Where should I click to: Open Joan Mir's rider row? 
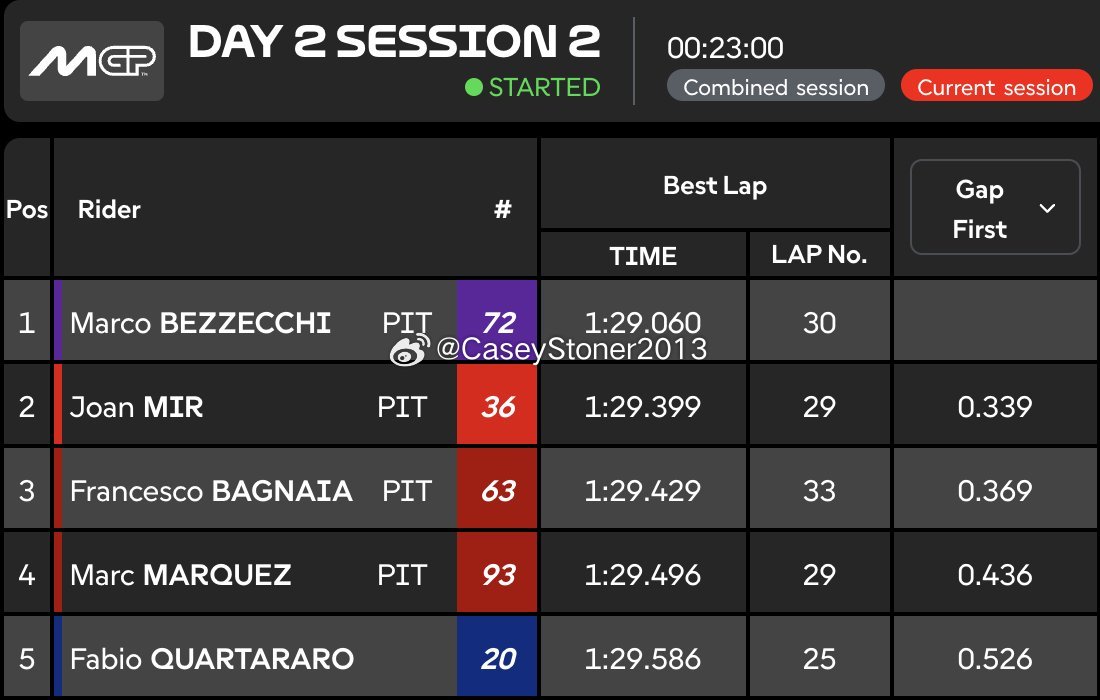136,407
